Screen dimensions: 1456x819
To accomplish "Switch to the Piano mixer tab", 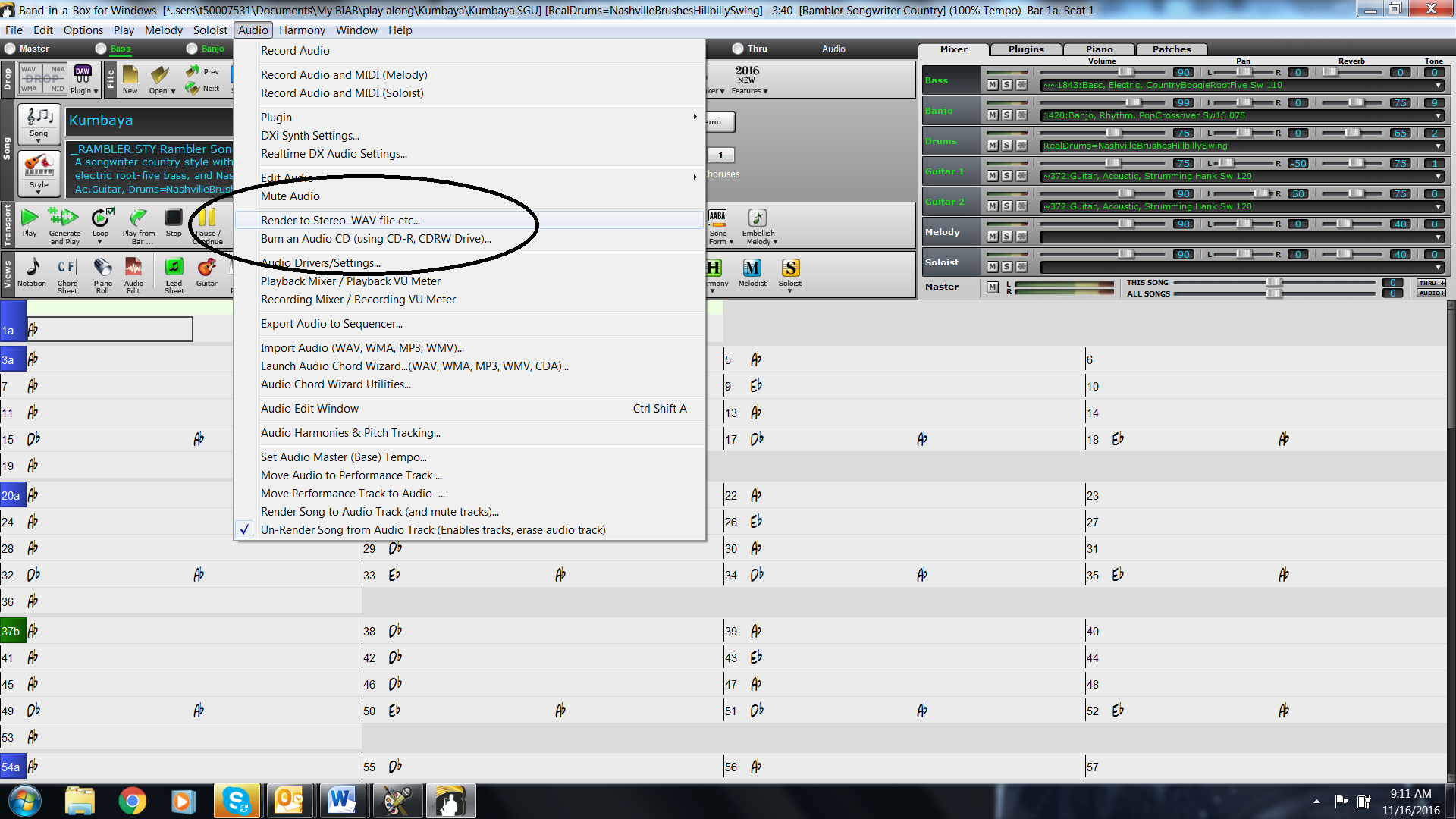I will click(x=1099, y=49).
